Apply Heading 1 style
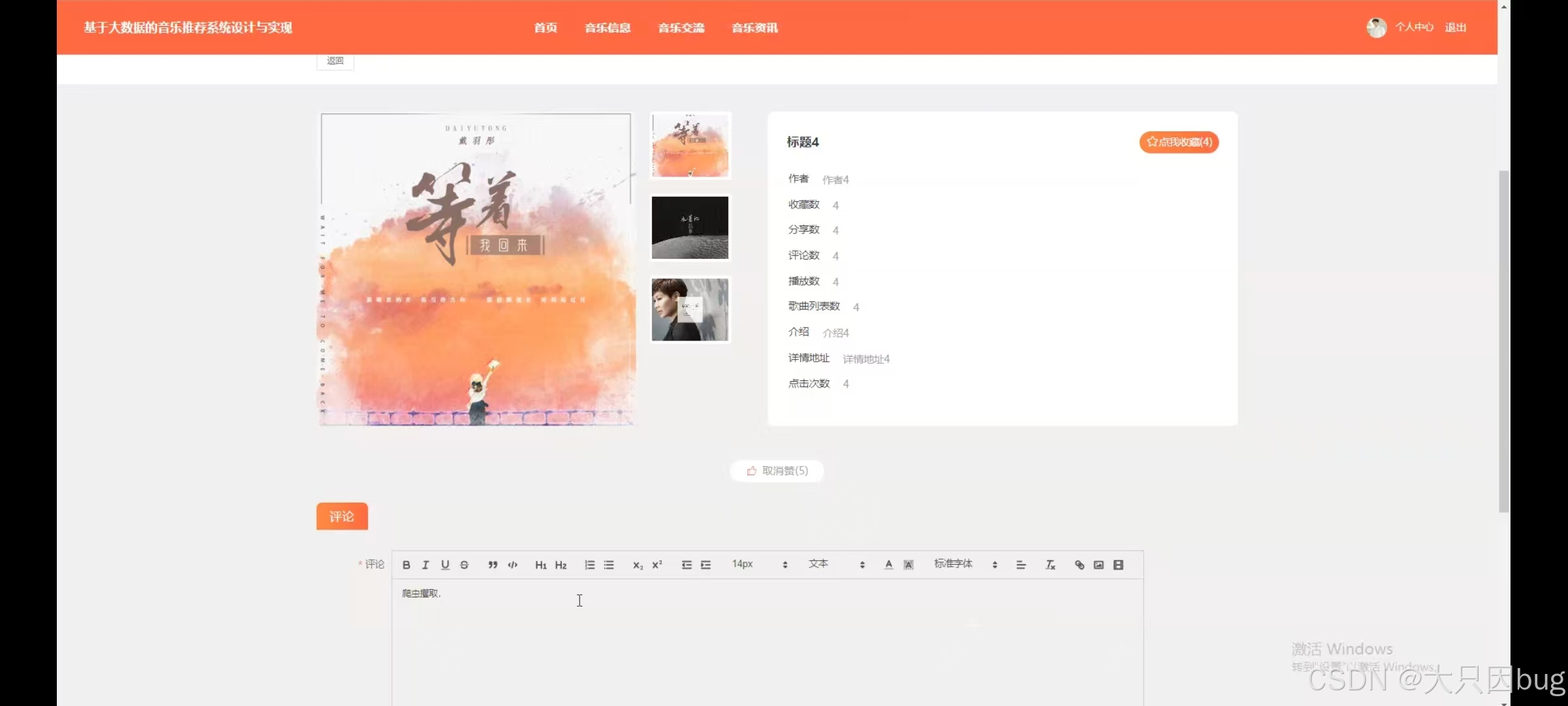 [540, 565]
